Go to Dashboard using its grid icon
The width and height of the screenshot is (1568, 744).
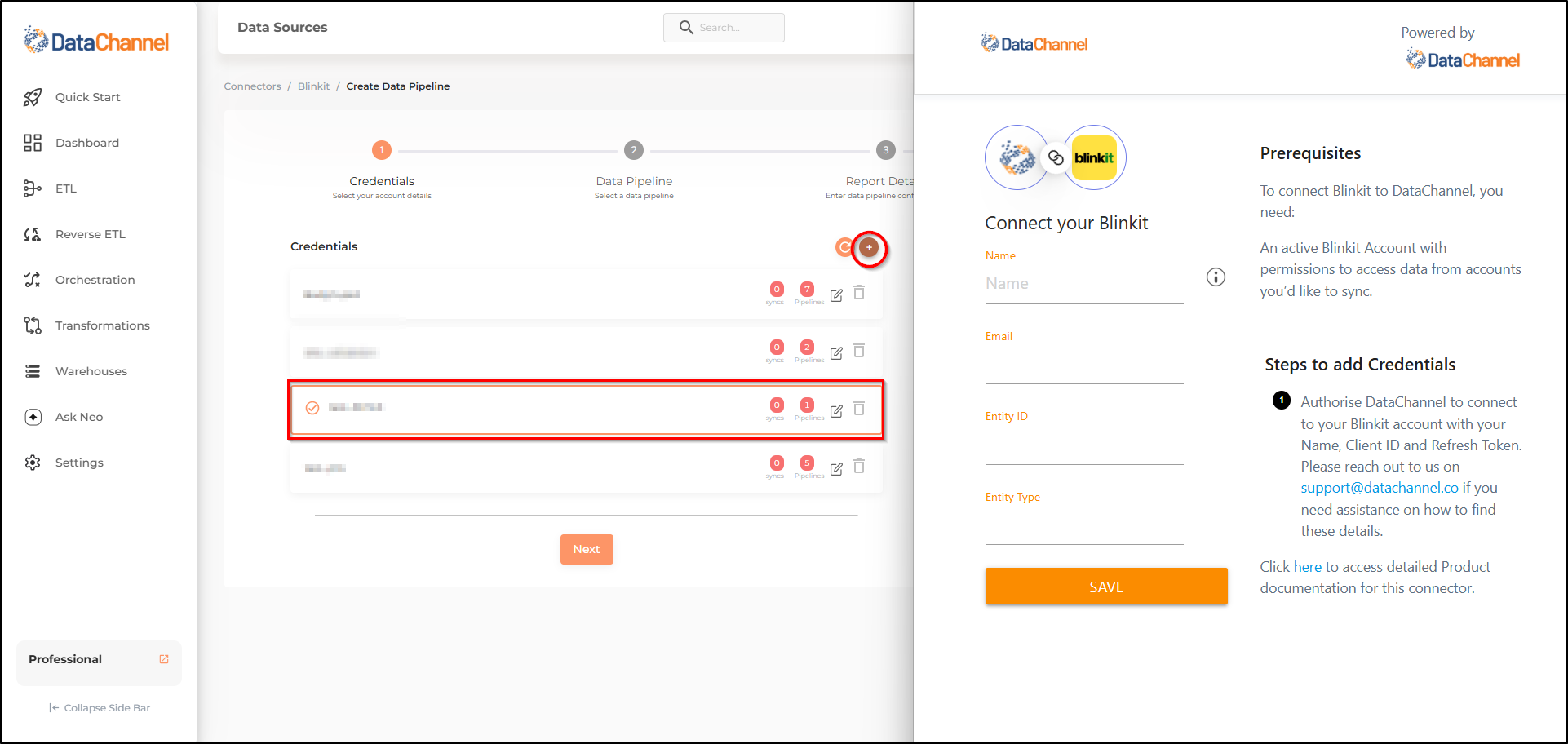pyautogui.click(x=33, y=143)
